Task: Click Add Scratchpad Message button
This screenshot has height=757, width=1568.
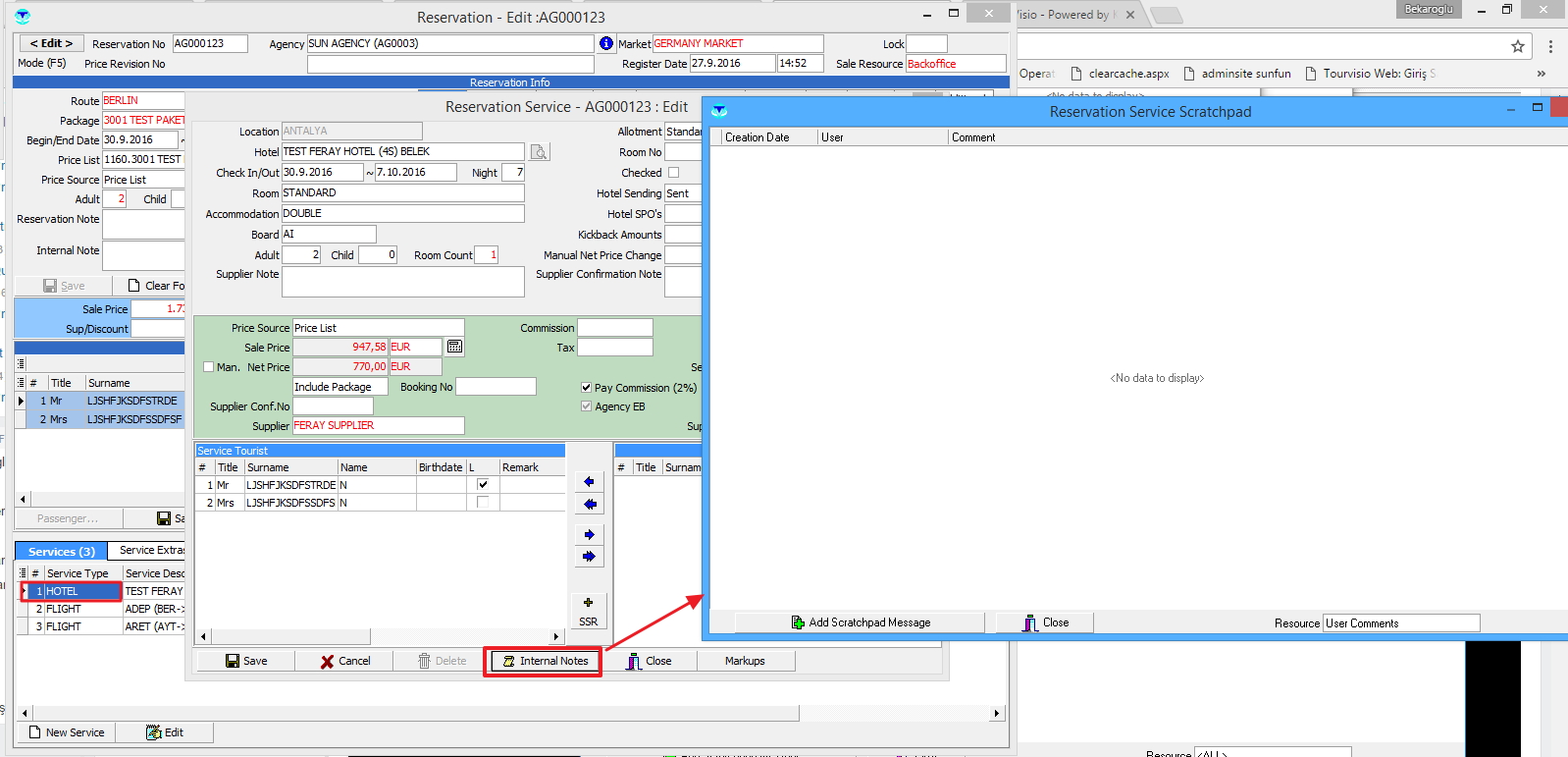Action: [860, 622]
